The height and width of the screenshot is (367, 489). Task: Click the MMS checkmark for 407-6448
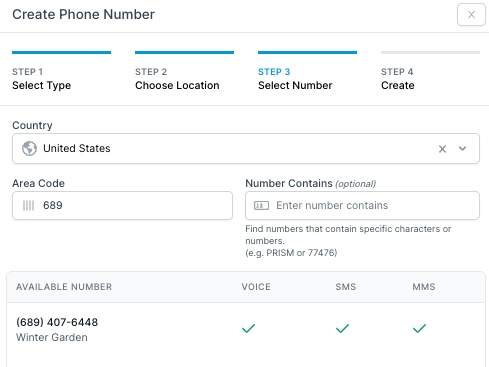coord(419,329)
